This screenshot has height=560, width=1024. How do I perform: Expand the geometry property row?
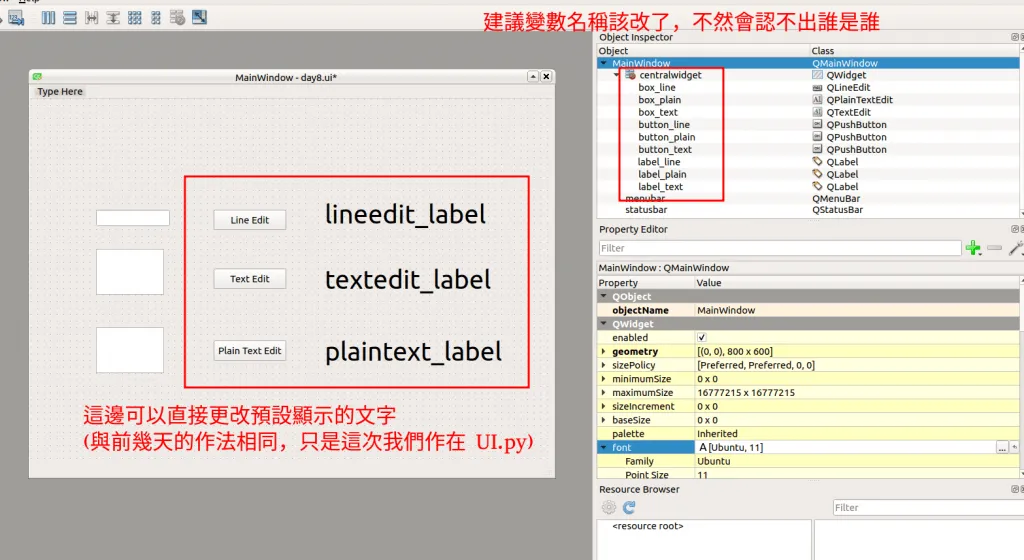tap(603, 352)
